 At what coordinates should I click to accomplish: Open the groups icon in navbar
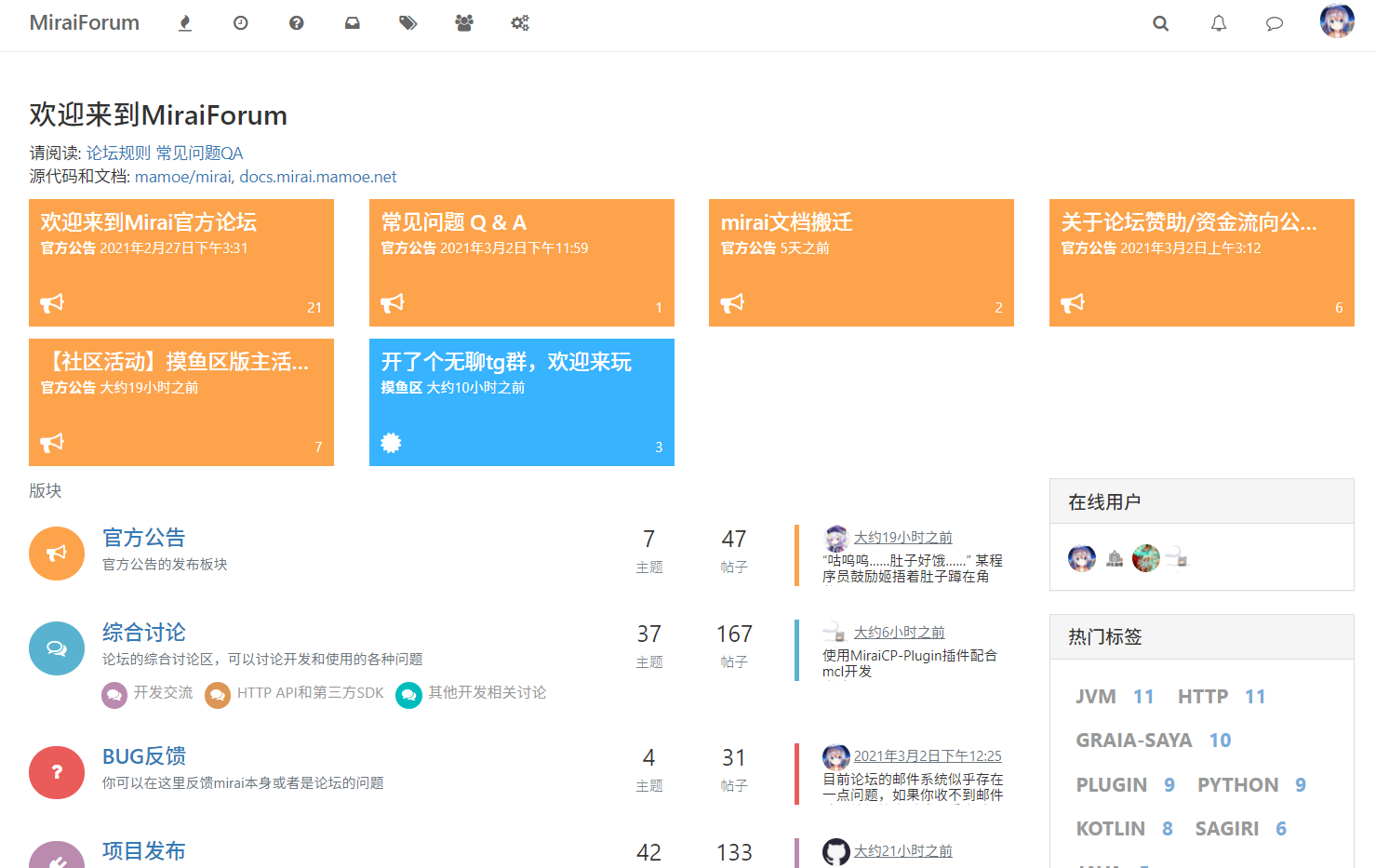coord(464,23)
